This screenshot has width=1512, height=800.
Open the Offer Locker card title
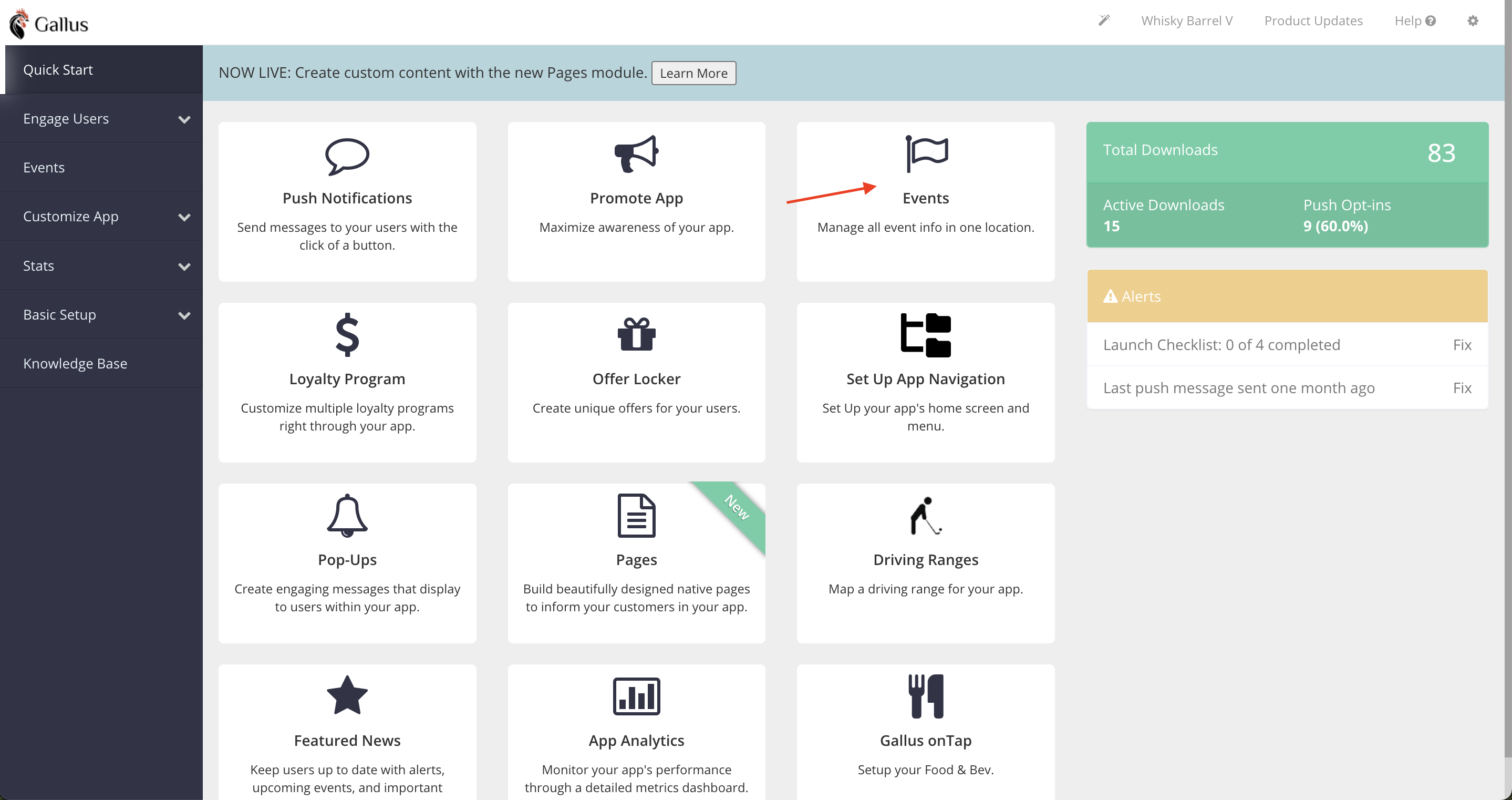click(636, 379)
